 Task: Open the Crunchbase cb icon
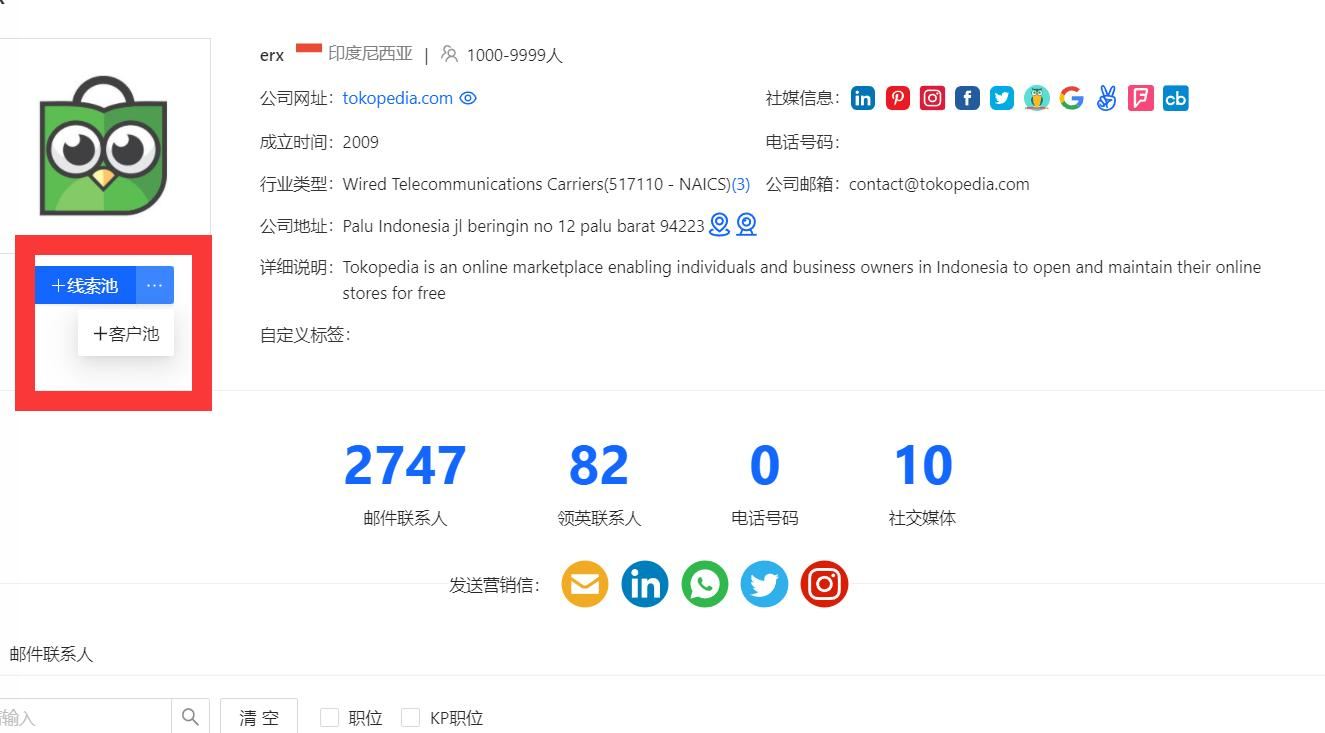click(x=1176, y=98)
